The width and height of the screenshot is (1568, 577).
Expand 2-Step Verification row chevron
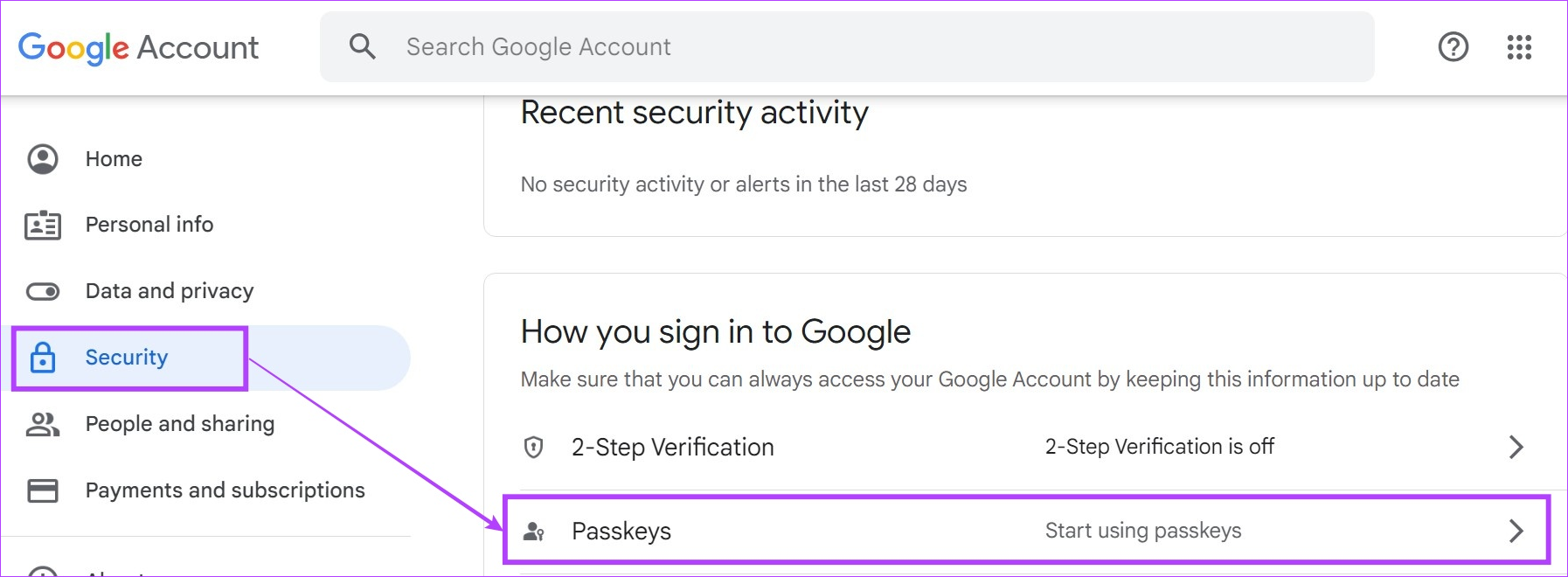[1516, 448]
